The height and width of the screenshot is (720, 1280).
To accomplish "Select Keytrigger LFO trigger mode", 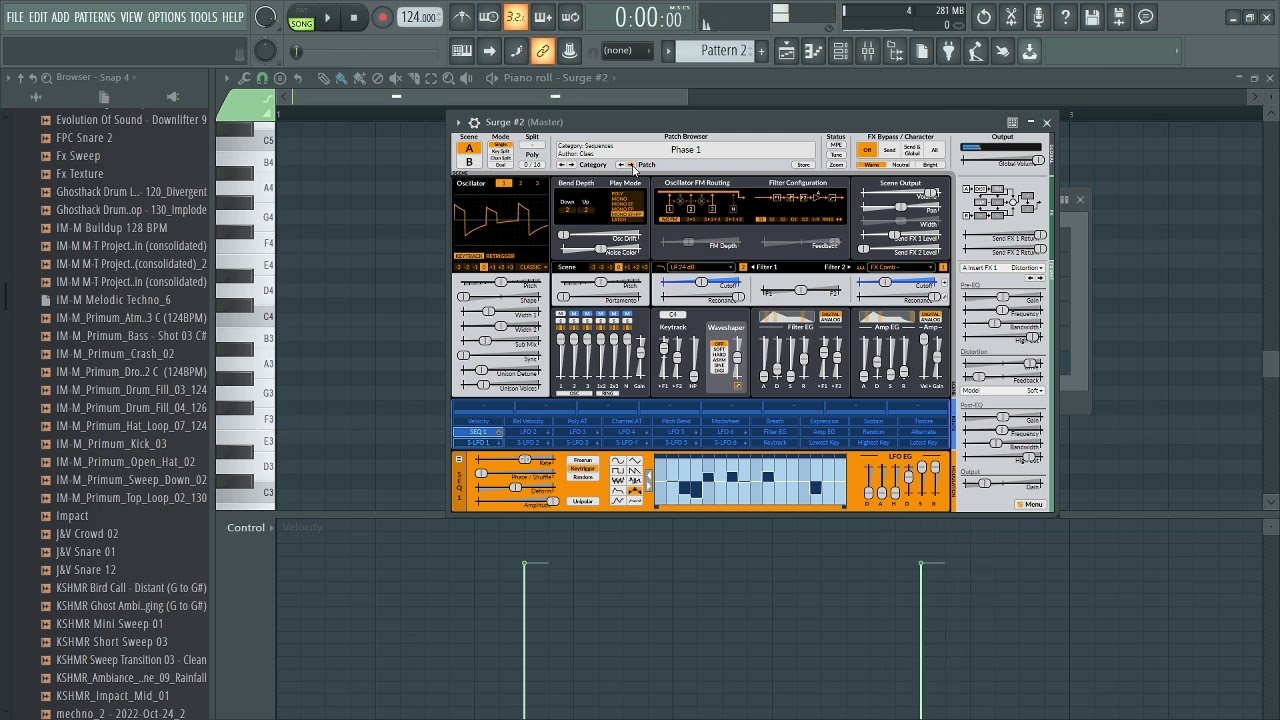I will tap(582, 468).
